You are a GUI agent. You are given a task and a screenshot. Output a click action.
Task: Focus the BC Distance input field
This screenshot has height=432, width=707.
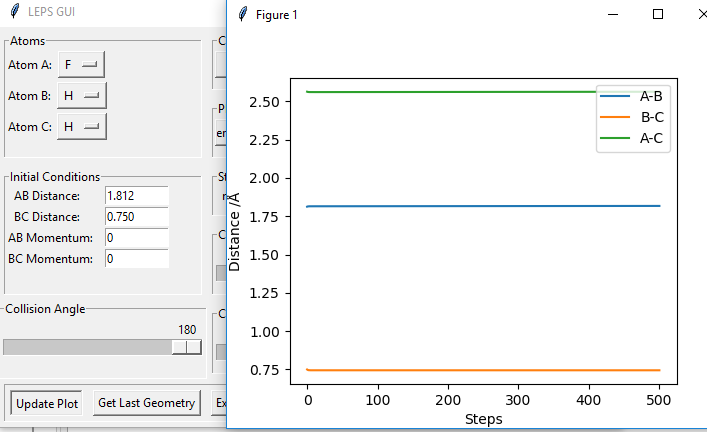tap(136, 216)
